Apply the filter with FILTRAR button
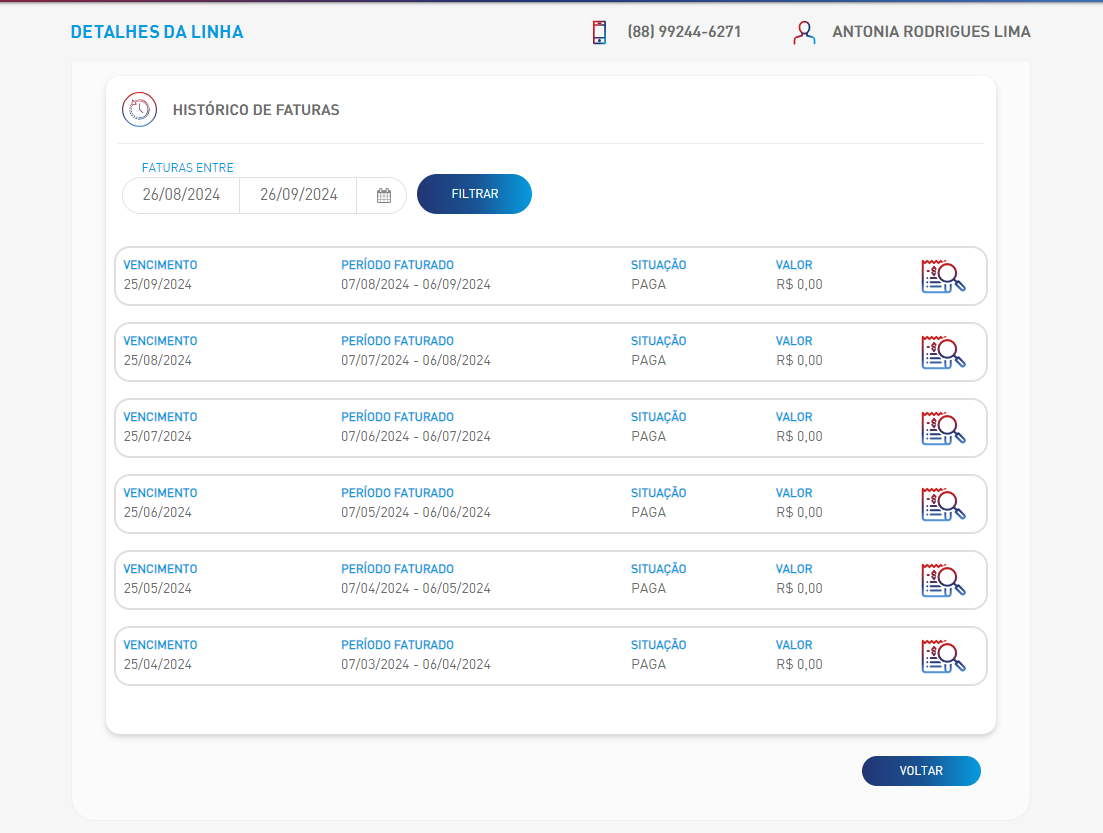 [x=474, y=194]
